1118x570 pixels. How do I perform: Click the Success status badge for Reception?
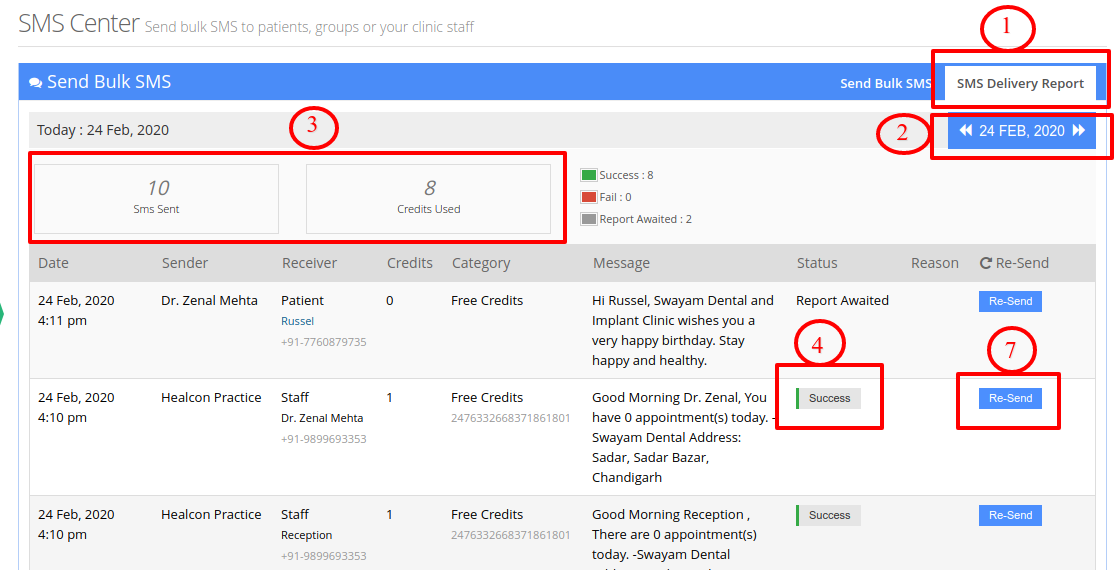point(829,515)
